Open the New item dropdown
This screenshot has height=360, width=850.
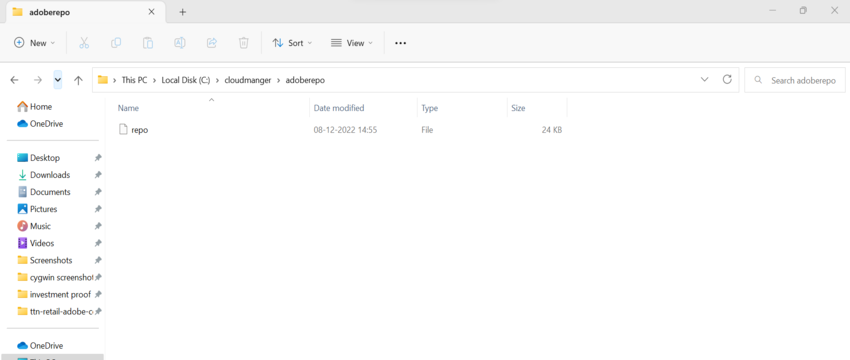pos(35,43)
